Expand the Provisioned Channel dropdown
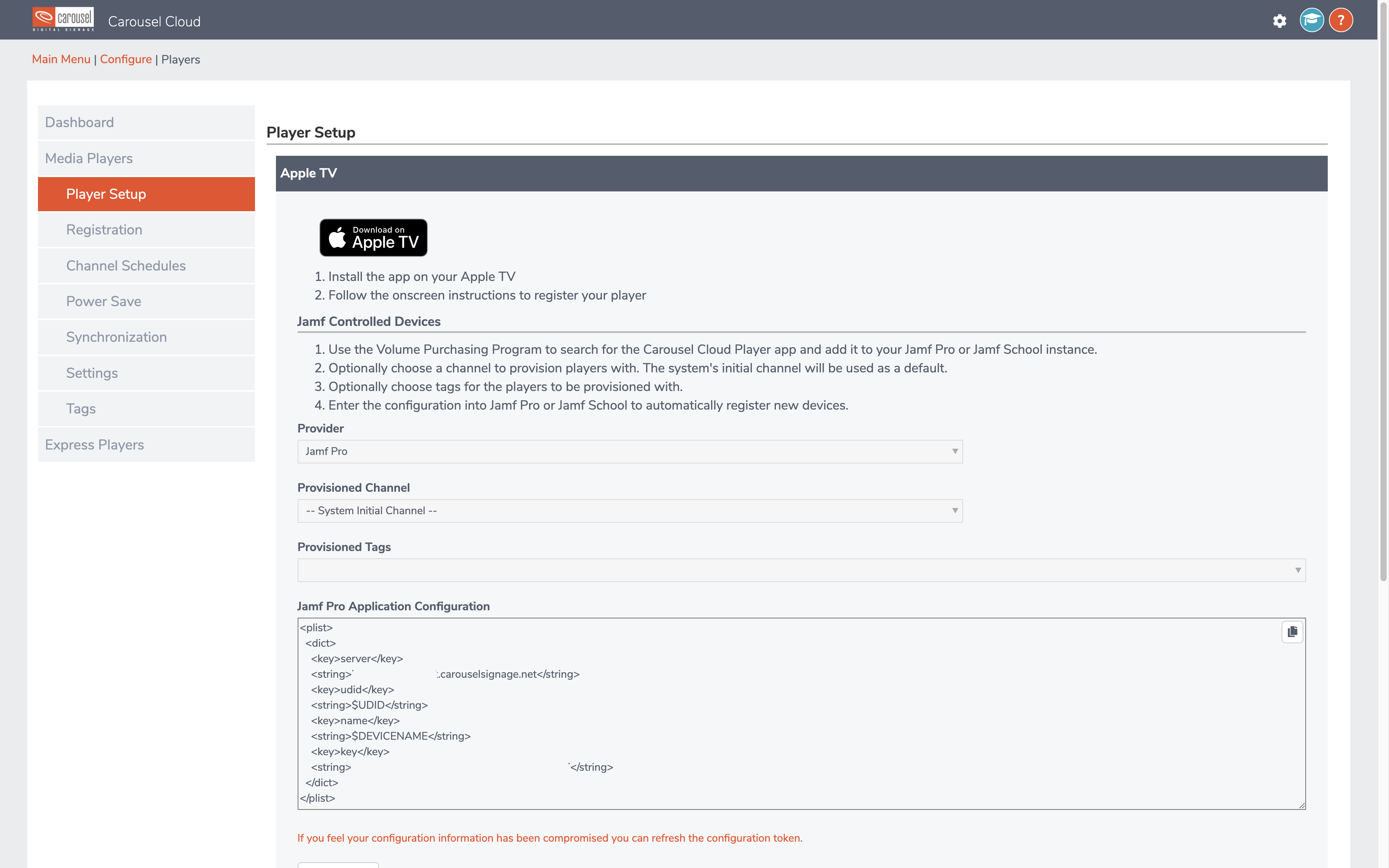Screen dimensions: 1389x868 click(630, 511)
